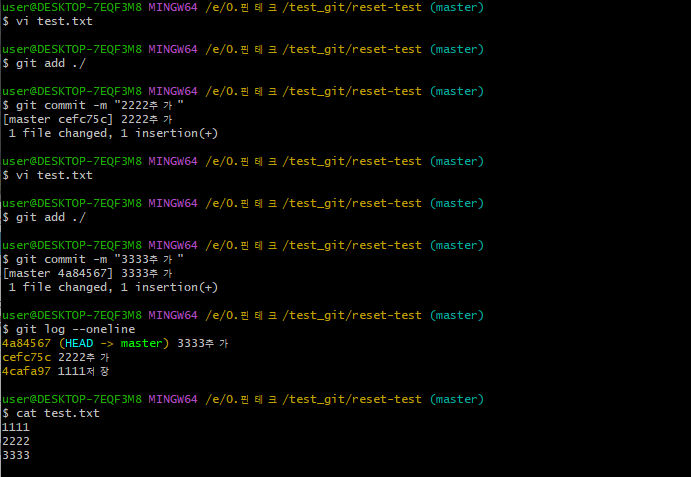Click the output line '1111'
The width and height of the screenshot is (691, 477).
[x=16, y=427]
